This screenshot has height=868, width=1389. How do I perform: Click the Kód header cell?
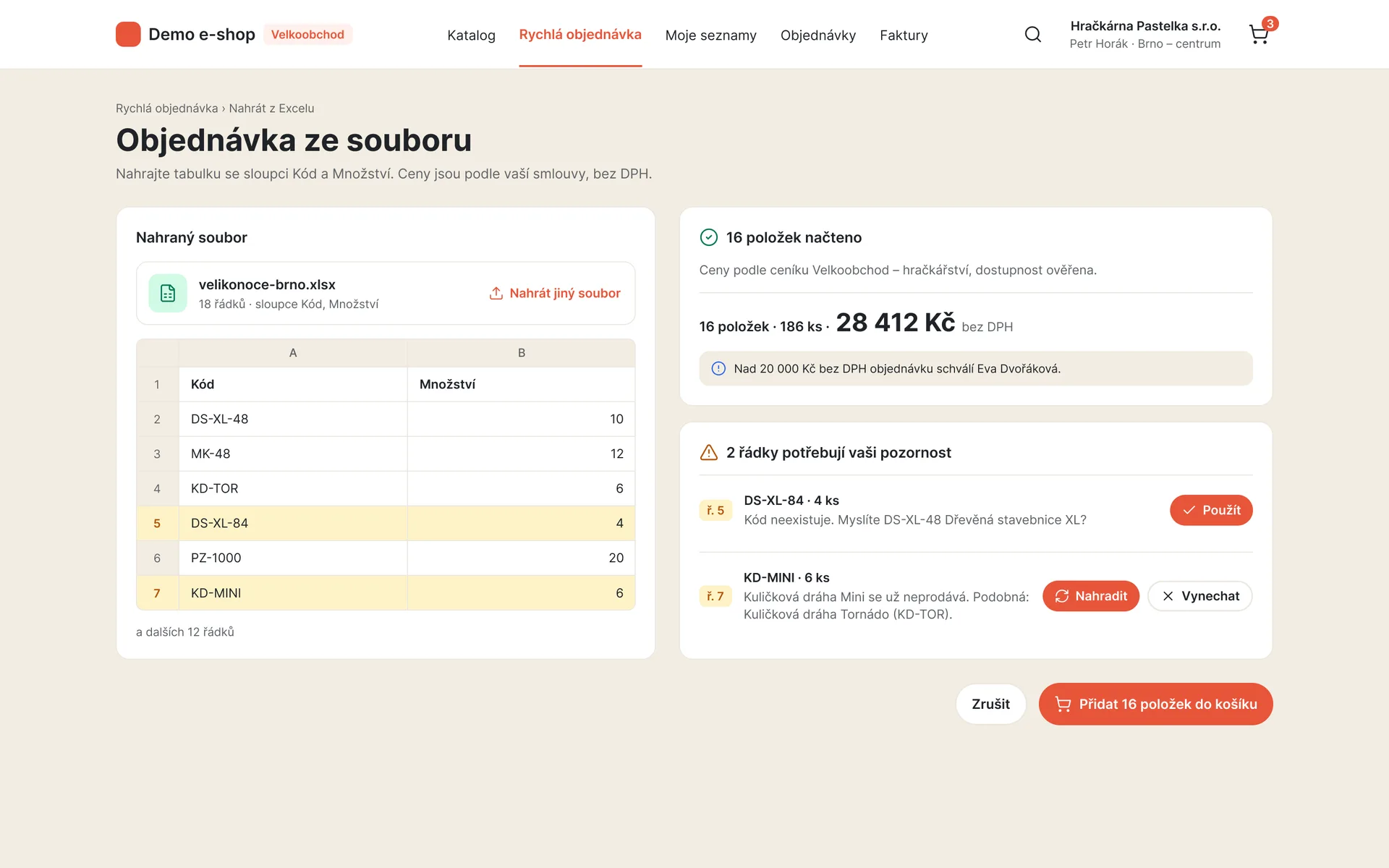tap(293, 385)
